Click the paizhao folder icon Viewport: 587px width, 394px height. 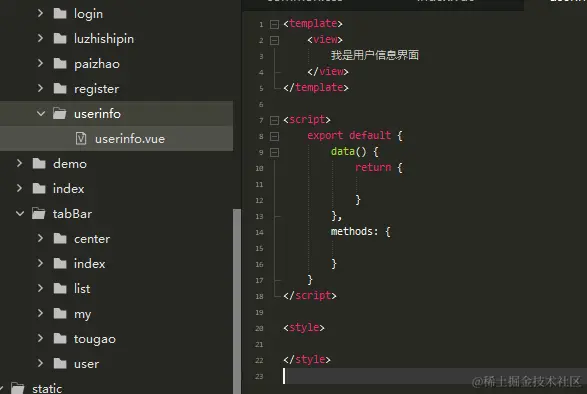[60, 64]
